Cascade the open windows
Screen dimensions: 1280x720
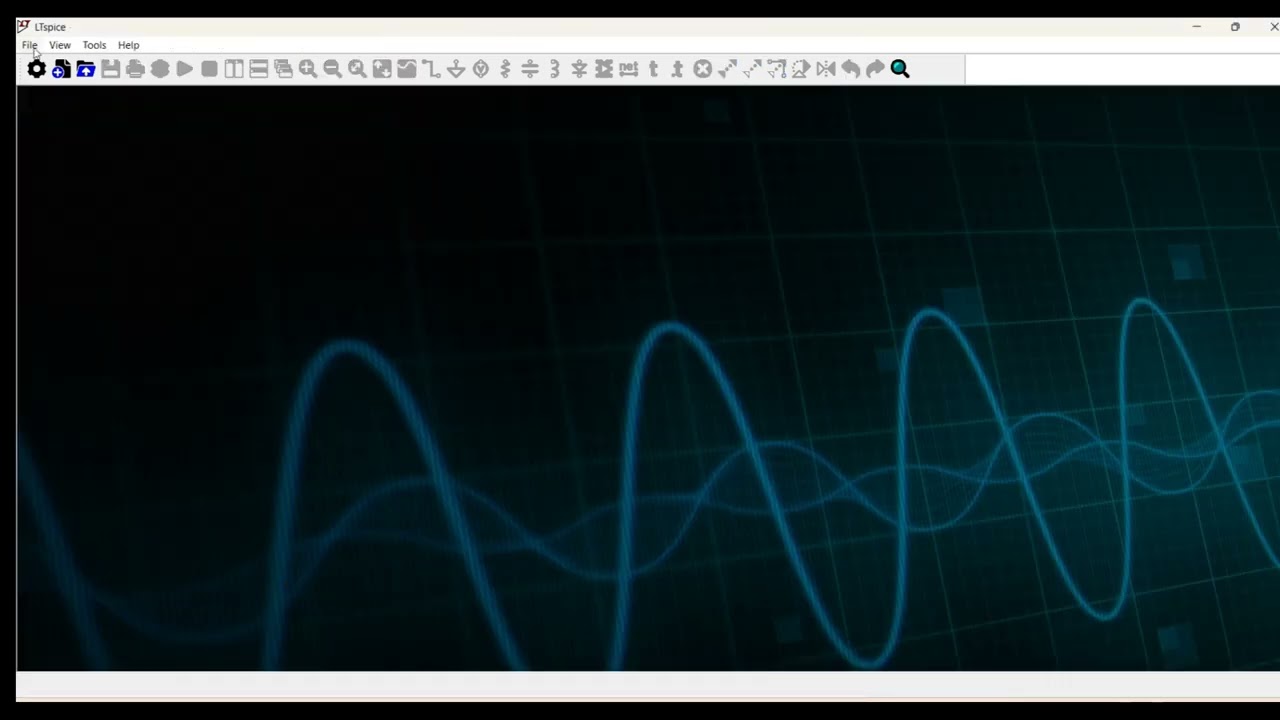tap(283, 69)
